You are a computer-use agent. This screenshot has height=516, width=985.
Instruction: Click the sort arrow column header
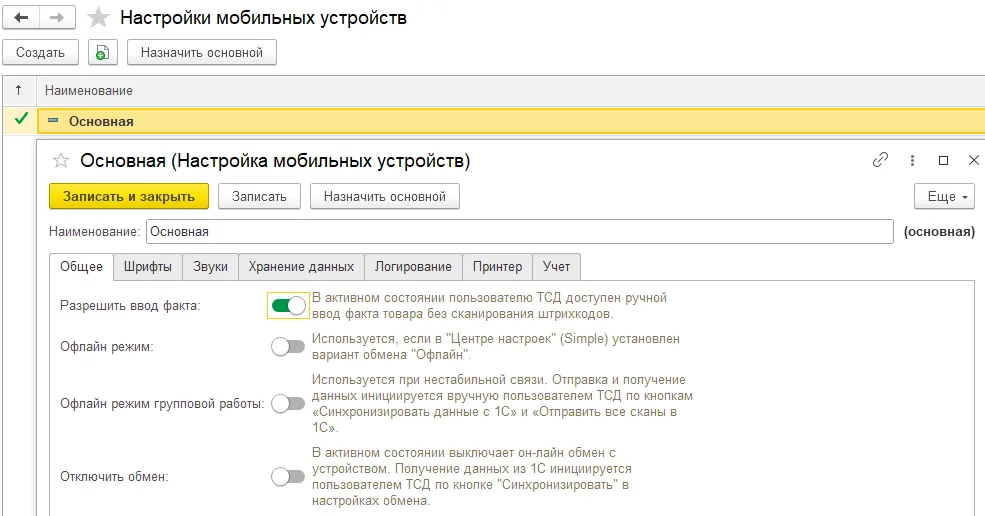tap(19, 91)
